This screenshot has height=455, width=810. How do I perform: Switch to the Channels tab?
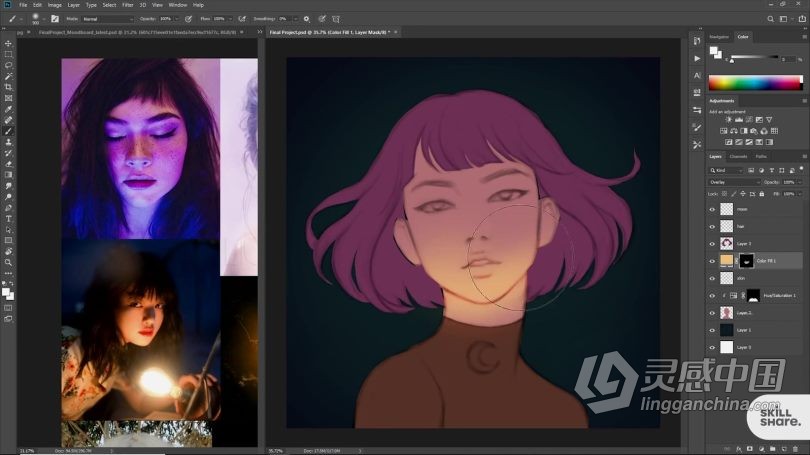(x=738, y=156)
